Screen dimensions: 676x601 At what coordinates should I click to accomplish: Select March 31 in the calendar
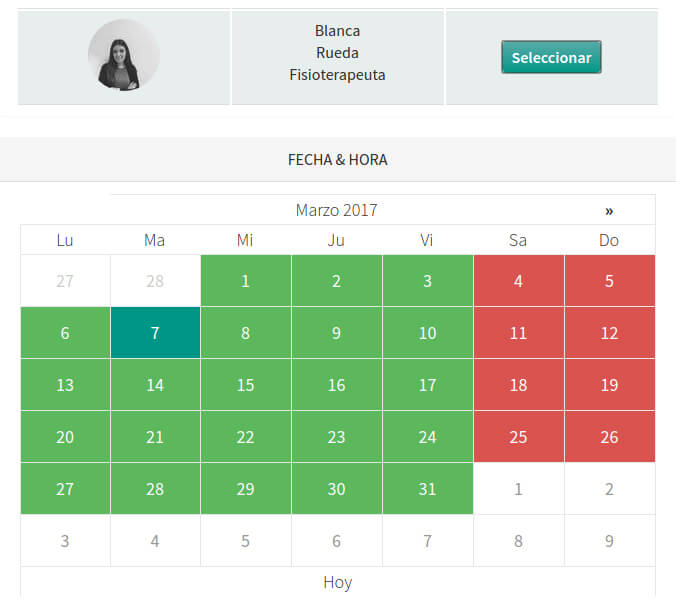427,489
